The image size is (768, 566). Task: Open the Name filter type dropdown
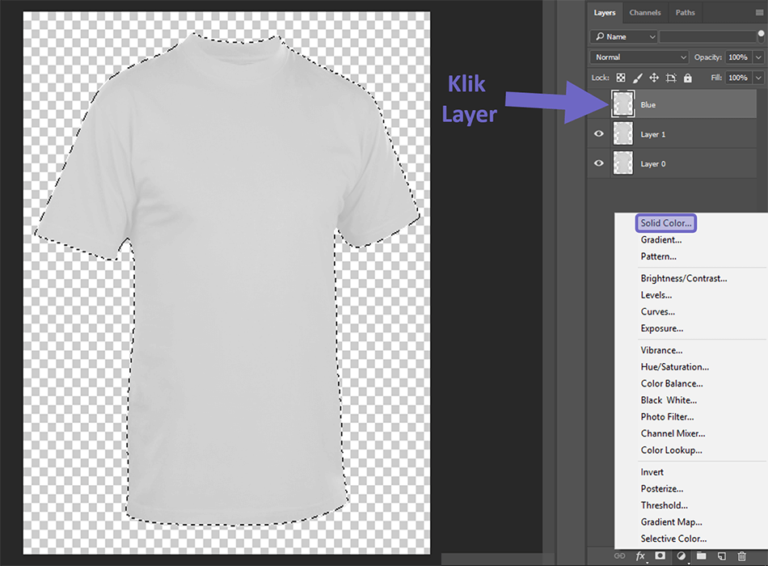[624, 37]
